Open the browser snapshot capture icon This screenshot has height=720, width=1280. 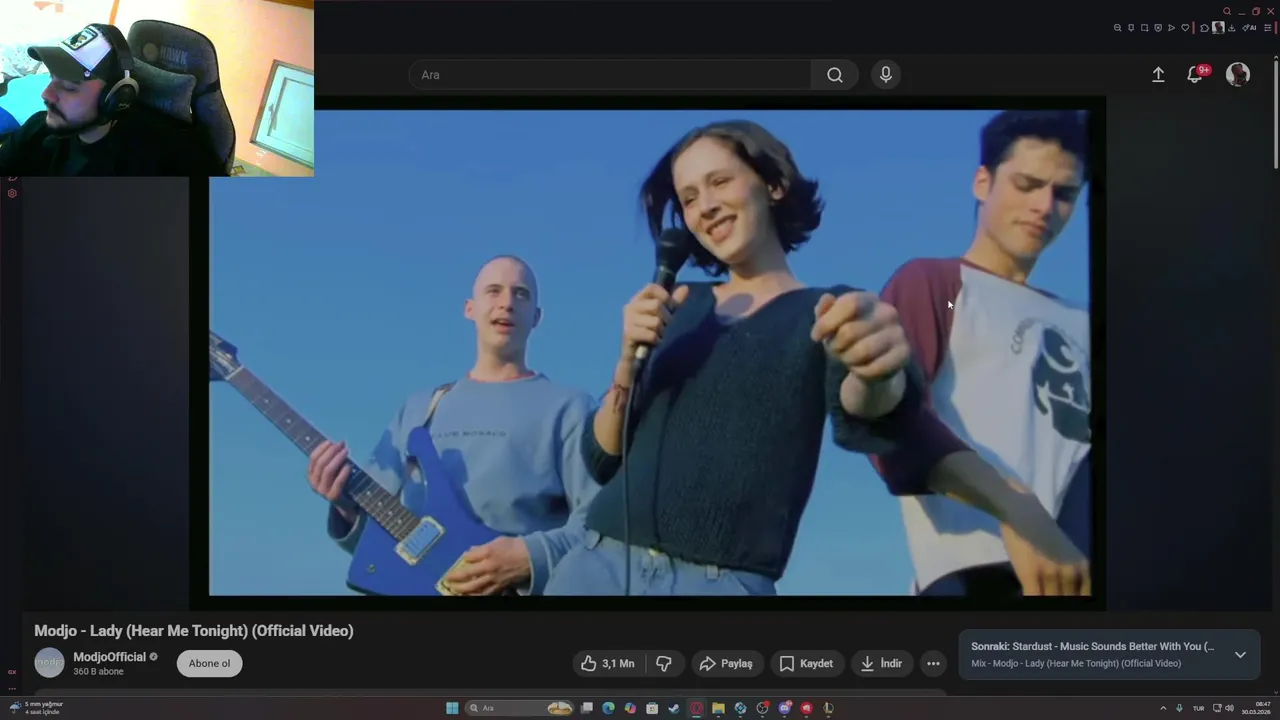click(1145, 28)
